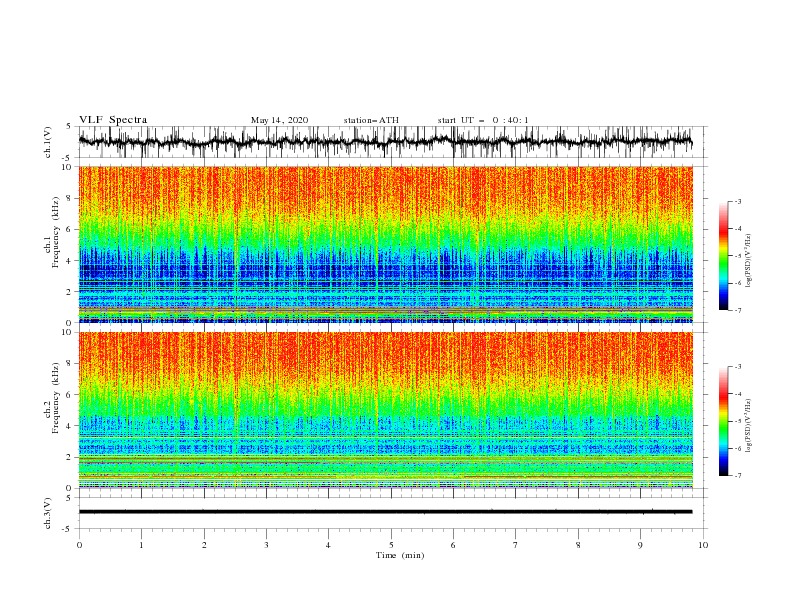Click the 'start UT = 0 :40: 1' label

point(483,120)
